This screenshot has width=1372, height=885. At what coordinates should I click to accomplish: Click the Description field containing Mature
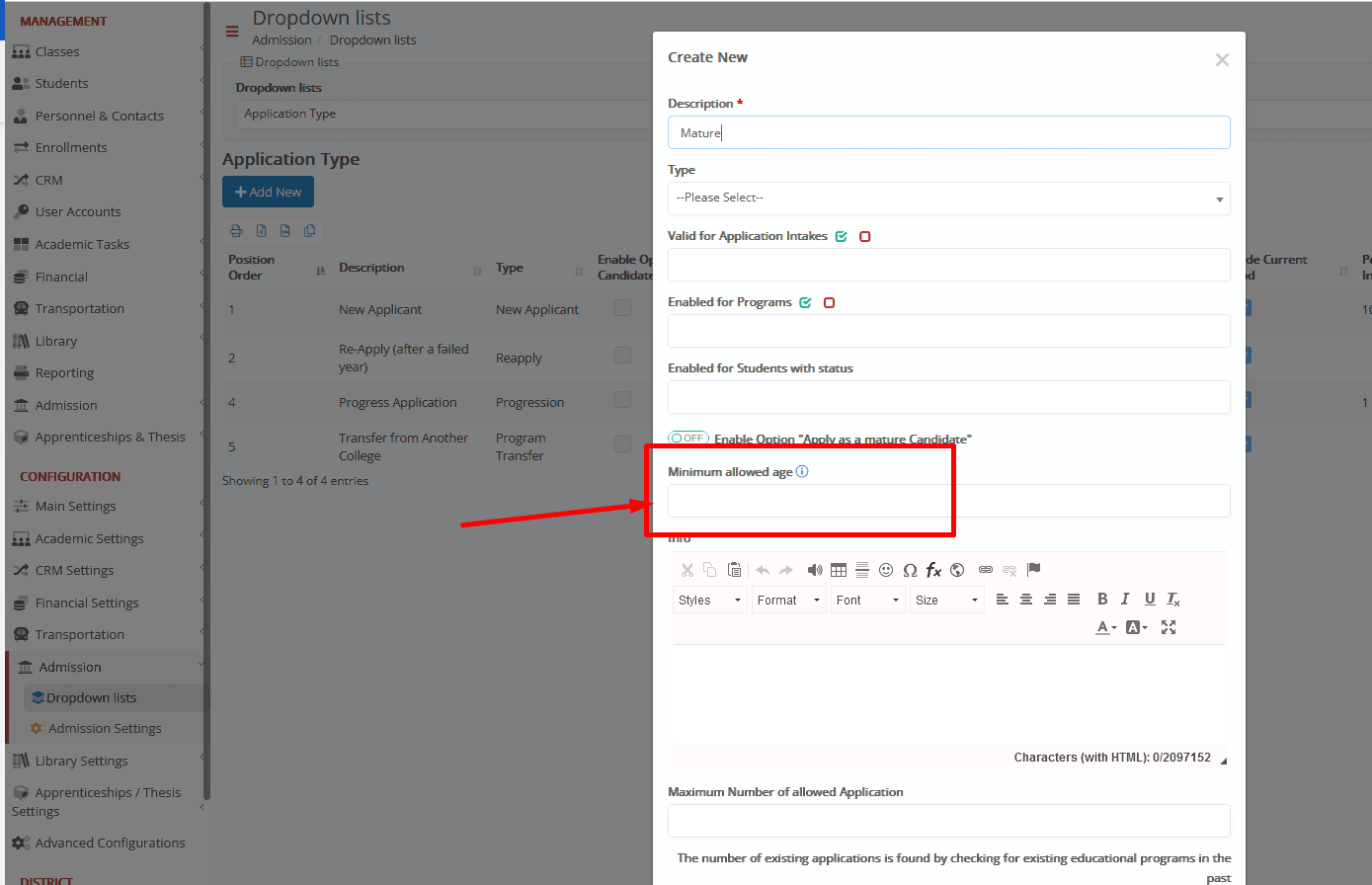tap(949, 132)
